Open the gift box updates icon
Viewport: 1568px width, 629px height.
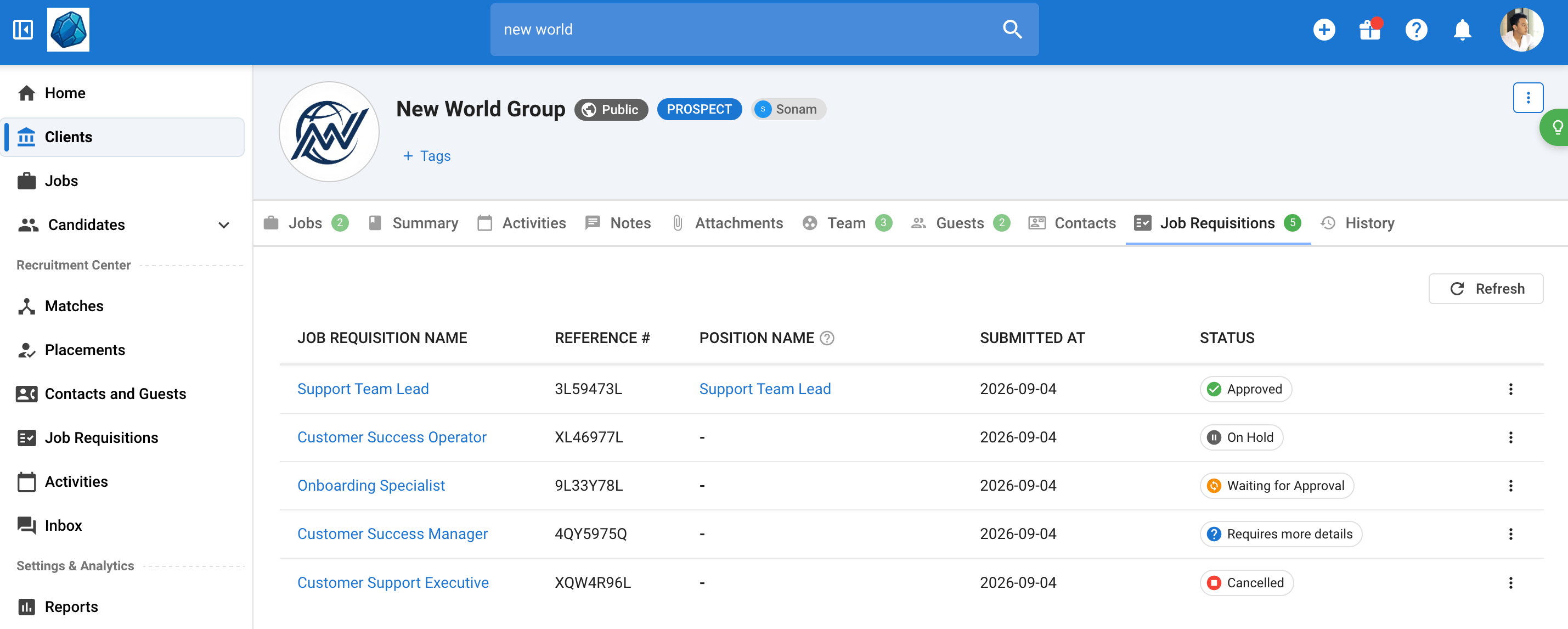[1370, 29]
